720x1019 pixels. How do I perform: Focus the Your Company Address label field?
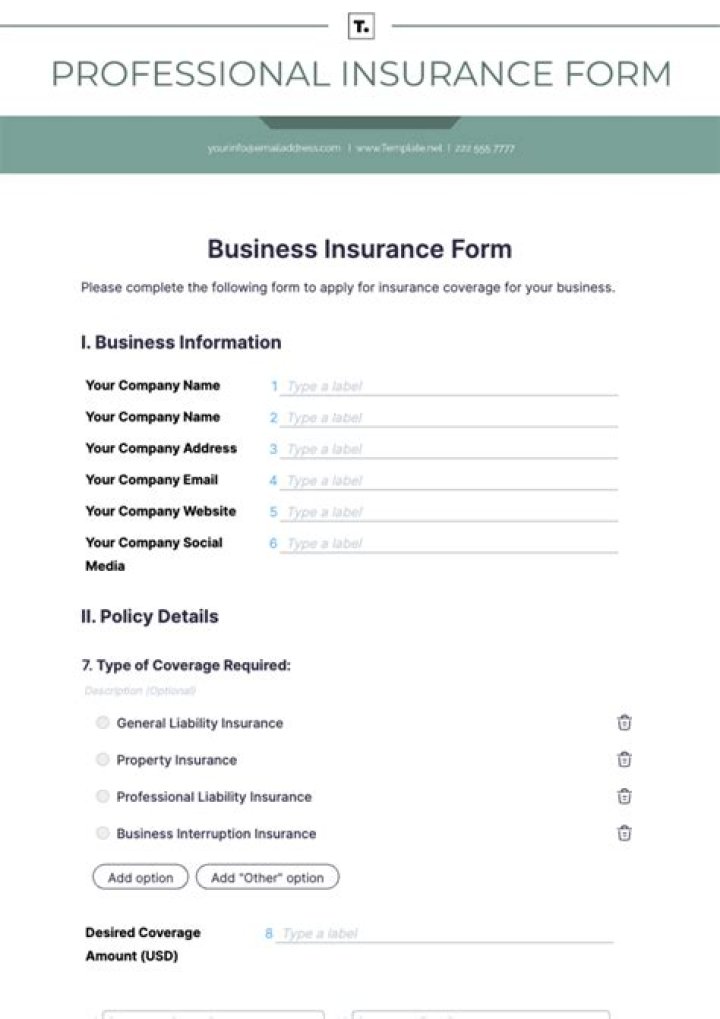pos(450,449)
